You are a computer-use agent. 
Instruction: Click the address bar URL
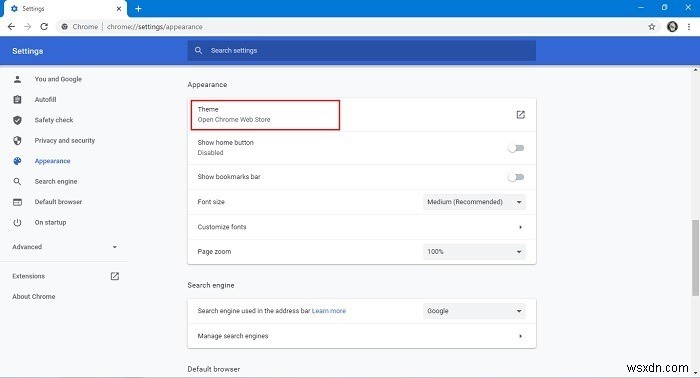pos(154,27)
